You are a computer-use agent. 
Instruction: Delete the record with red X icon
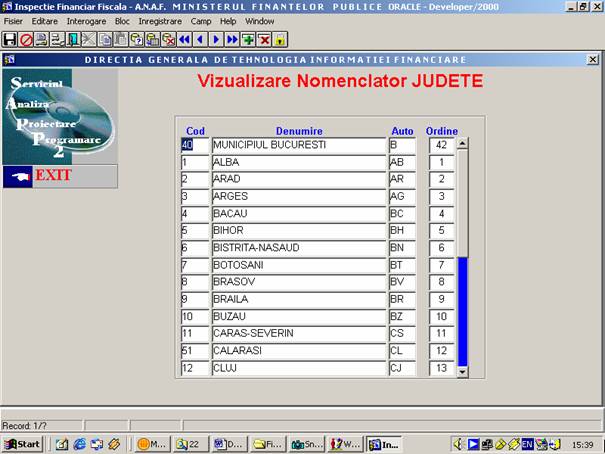pyautogui.click(x=264, y=40)
